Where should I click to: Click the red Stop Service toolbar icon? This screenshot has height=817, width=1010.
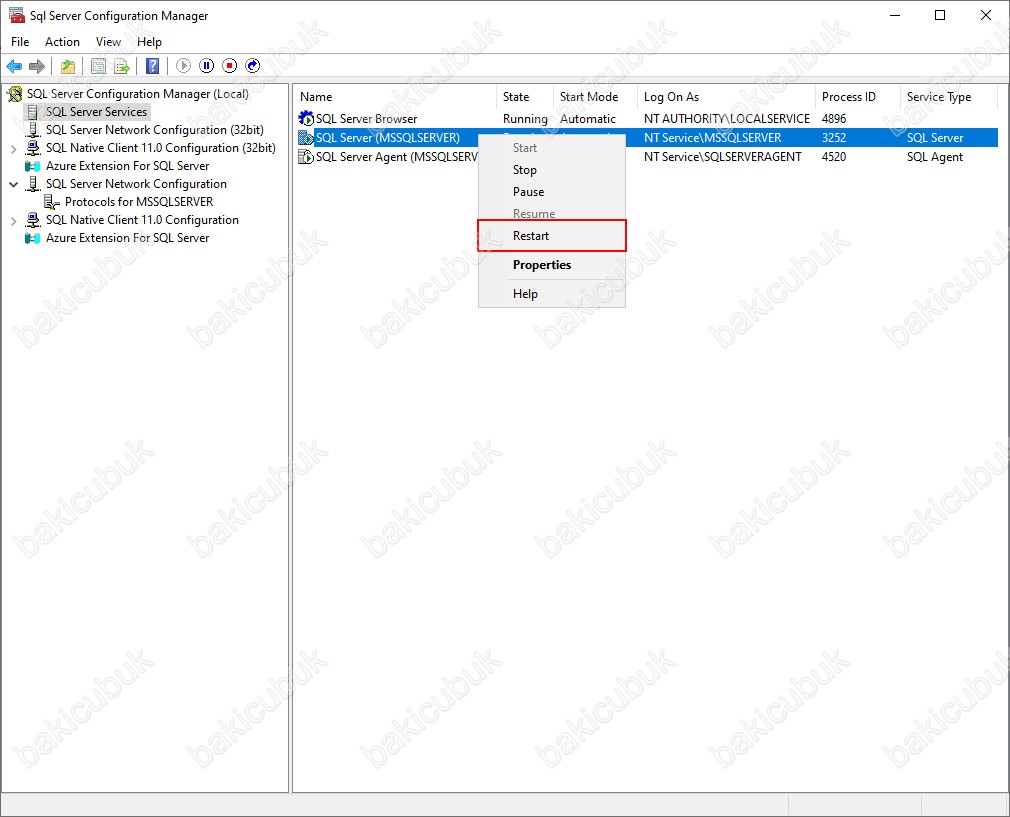click(230, 66)
